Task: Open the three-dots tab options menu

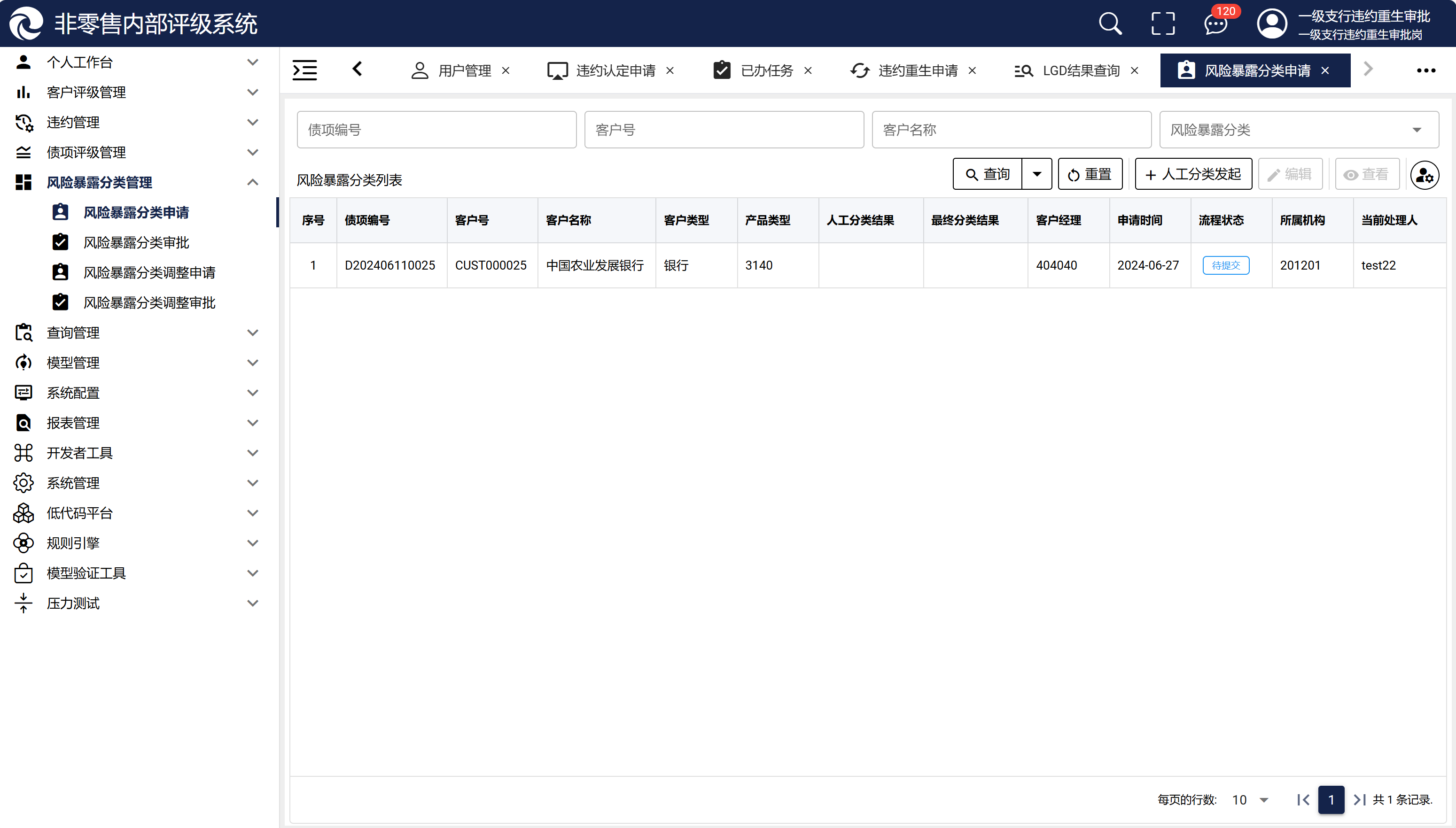Action: (1426, 70)
